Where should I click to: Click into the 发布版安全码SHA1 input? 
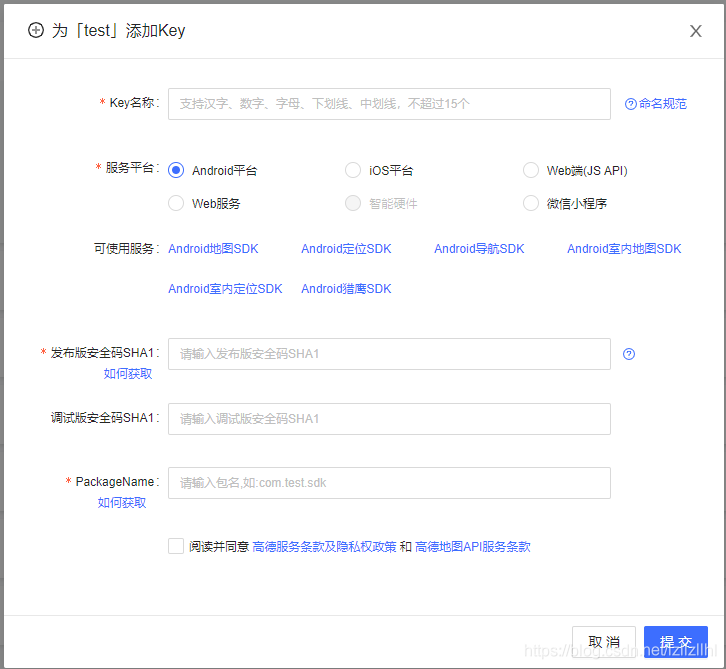point(389,354)
